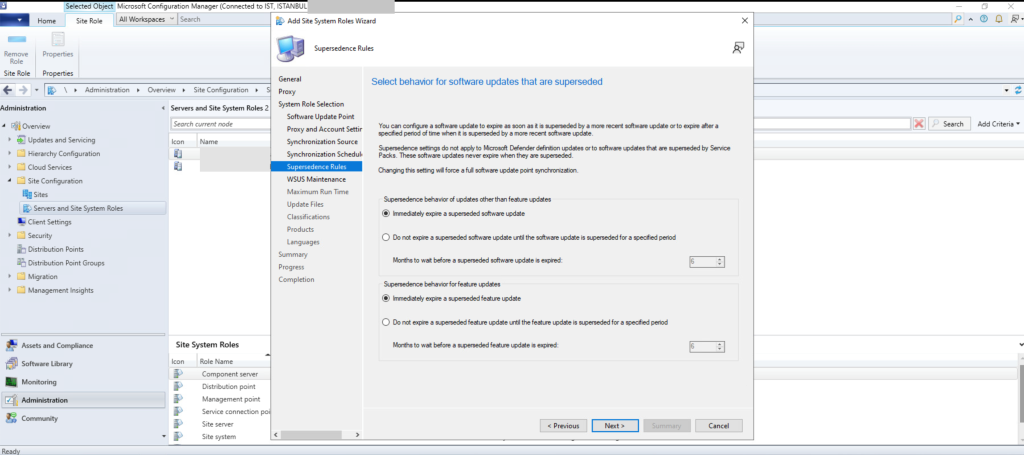The width and height of the screenshot is (1024, 455).
Task: Expand the Cloud Services folder node
Action: pos(9,168)
